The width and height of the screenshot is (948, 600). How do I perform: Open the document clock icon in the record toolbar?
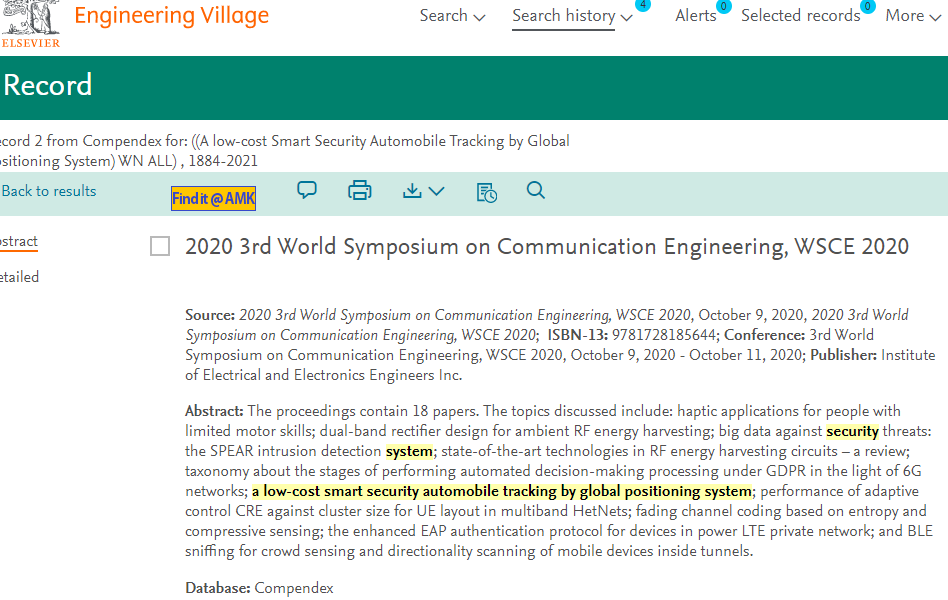487,192
